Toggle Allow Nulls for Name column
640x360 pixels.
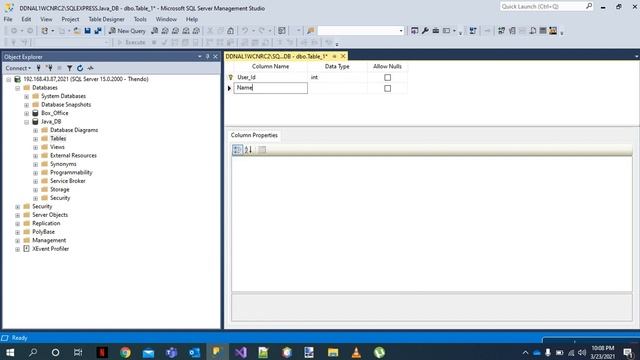pos(387,88)
